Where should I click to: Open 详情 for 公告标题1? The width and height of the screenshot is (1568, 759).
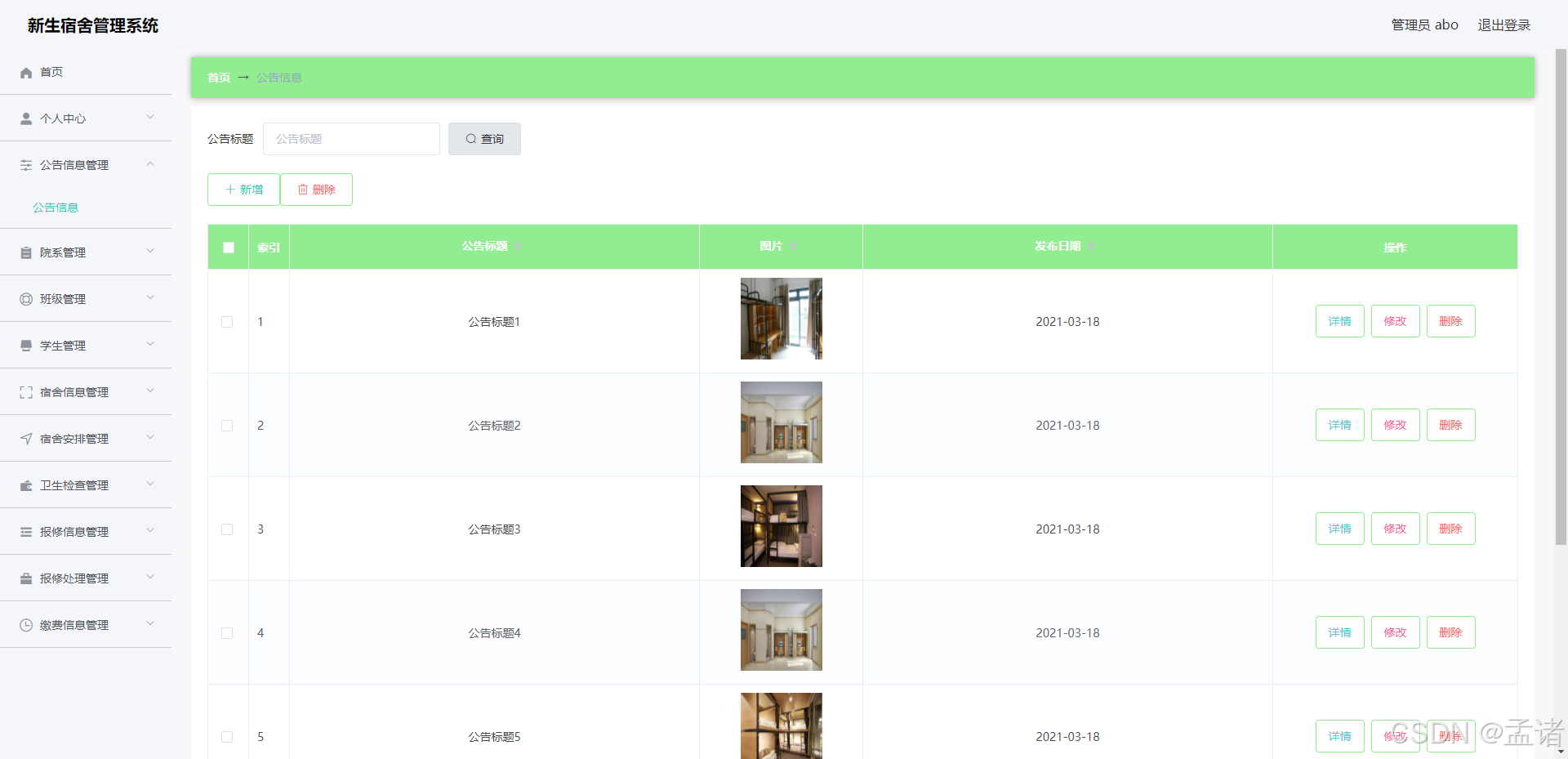[1339, 321]
